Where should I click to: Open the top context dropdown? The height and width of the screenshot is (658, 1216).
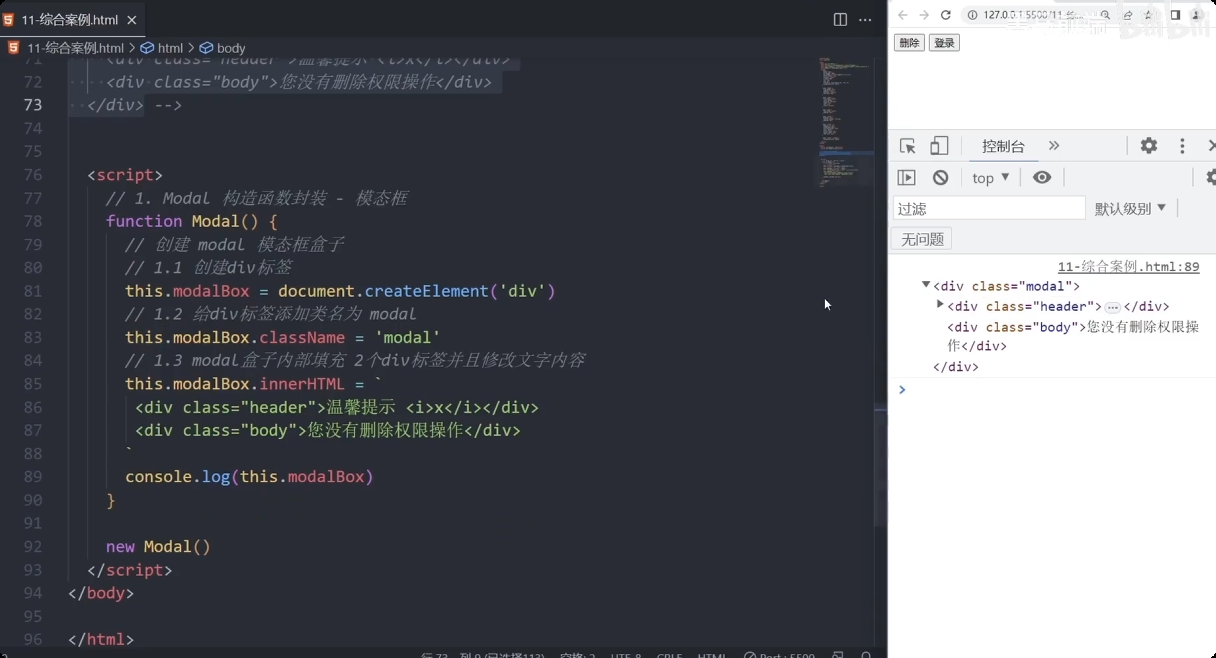(x=991, y=177)
